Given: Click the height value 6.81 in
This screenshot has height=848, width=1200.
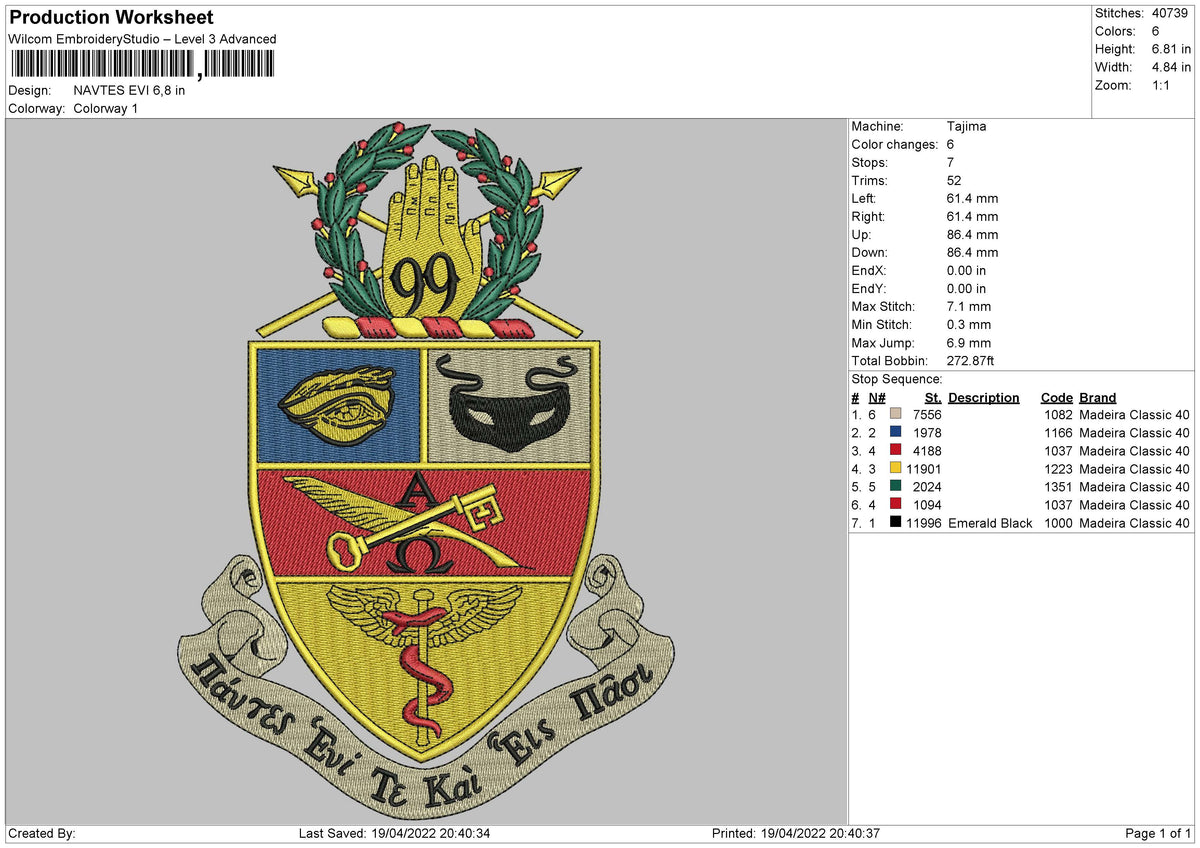Looking at the screenshot, I should [1173, 49].
